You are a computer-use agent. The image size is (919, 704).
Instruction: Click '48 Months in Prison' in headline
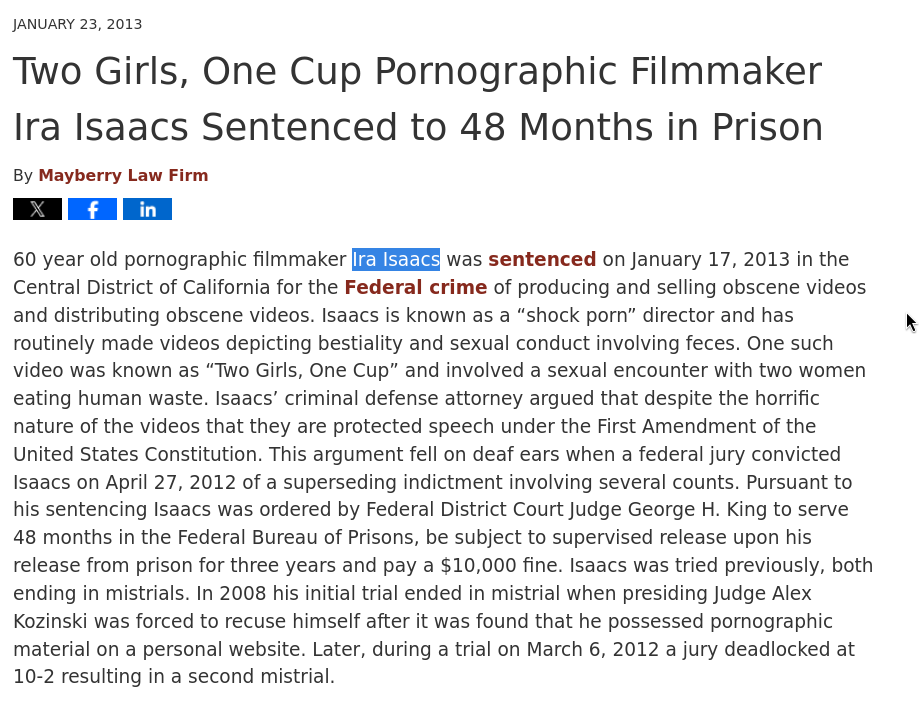(642, 127)
